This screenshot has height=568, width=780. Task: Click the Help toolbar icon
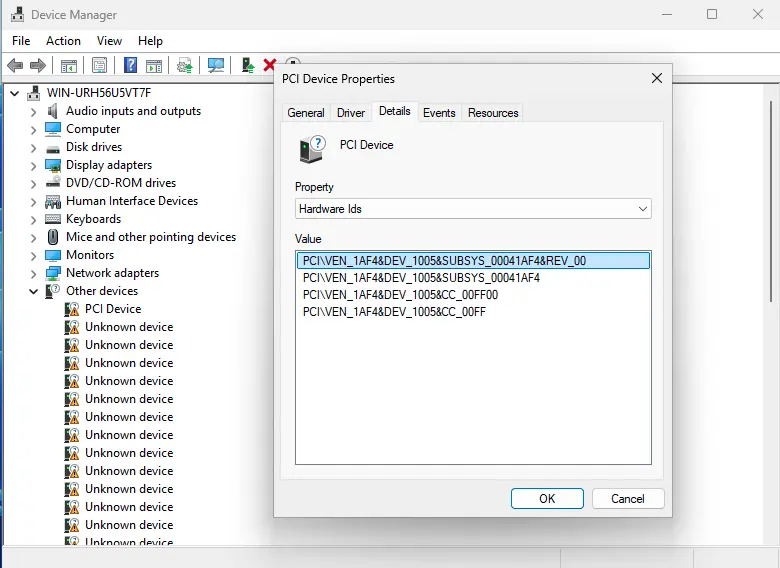pos(130,66)
